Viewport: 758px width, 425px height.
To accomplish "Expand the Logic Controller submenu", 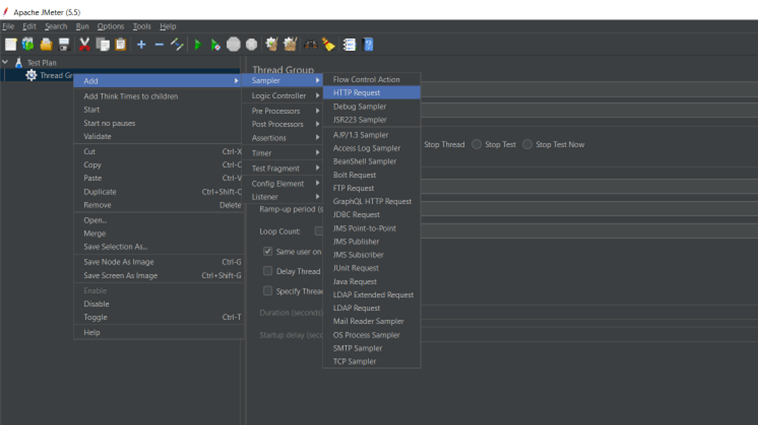I will click(282, 96).
